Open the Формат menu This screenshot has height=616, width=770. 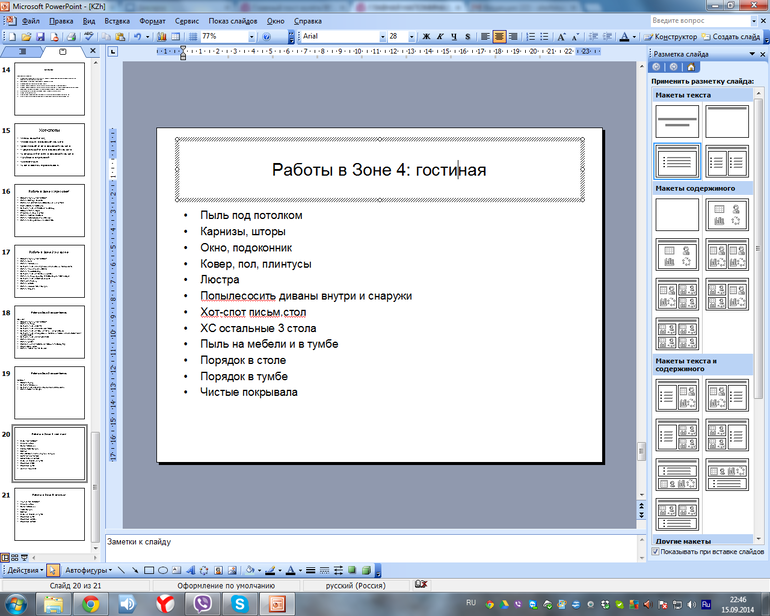pyautogui.click(x=153, y=20)
